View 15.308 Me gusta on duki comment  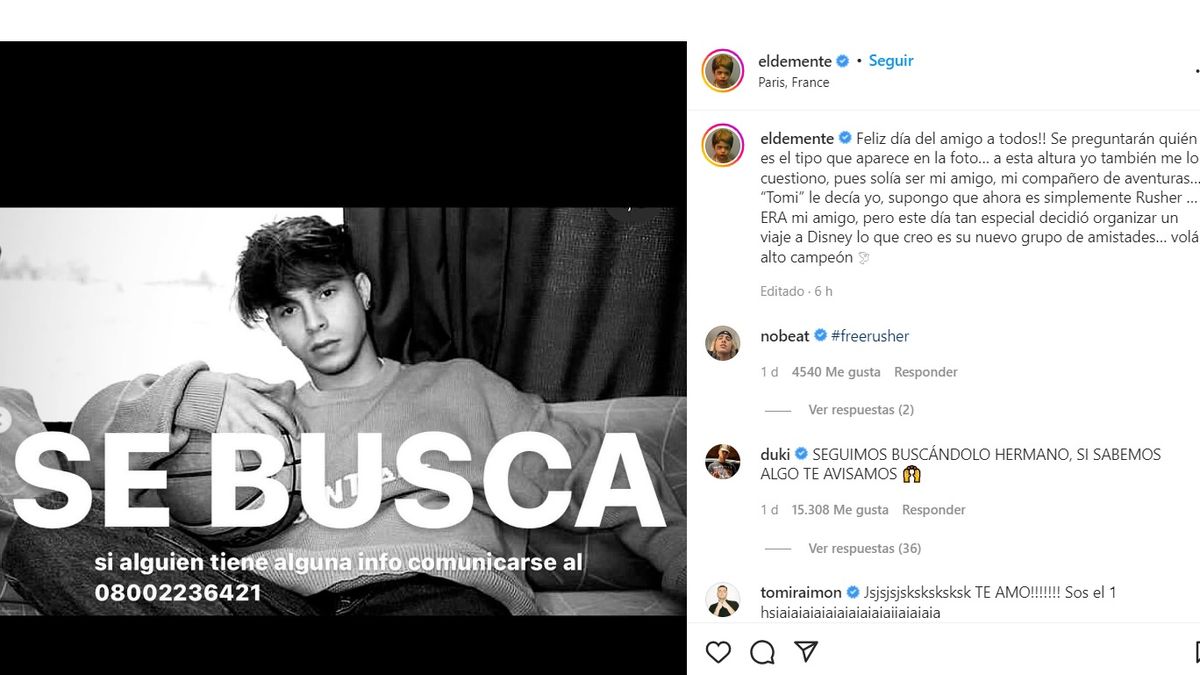[x=840, y=510]
